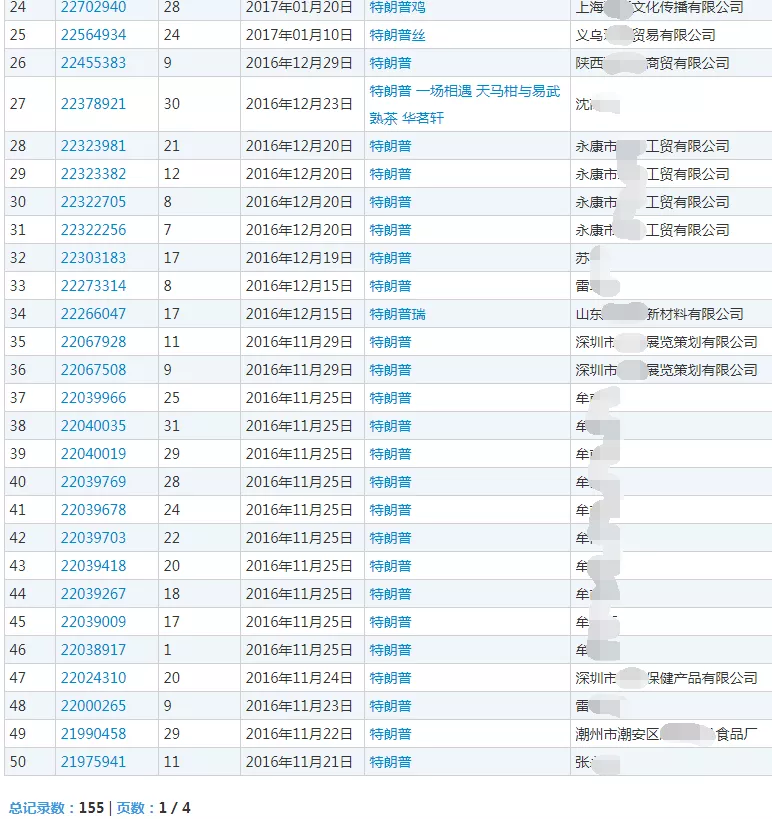Select date 2016年11月21日 in row 50
This screenshot has height=819, width=772.
[299, 762]
